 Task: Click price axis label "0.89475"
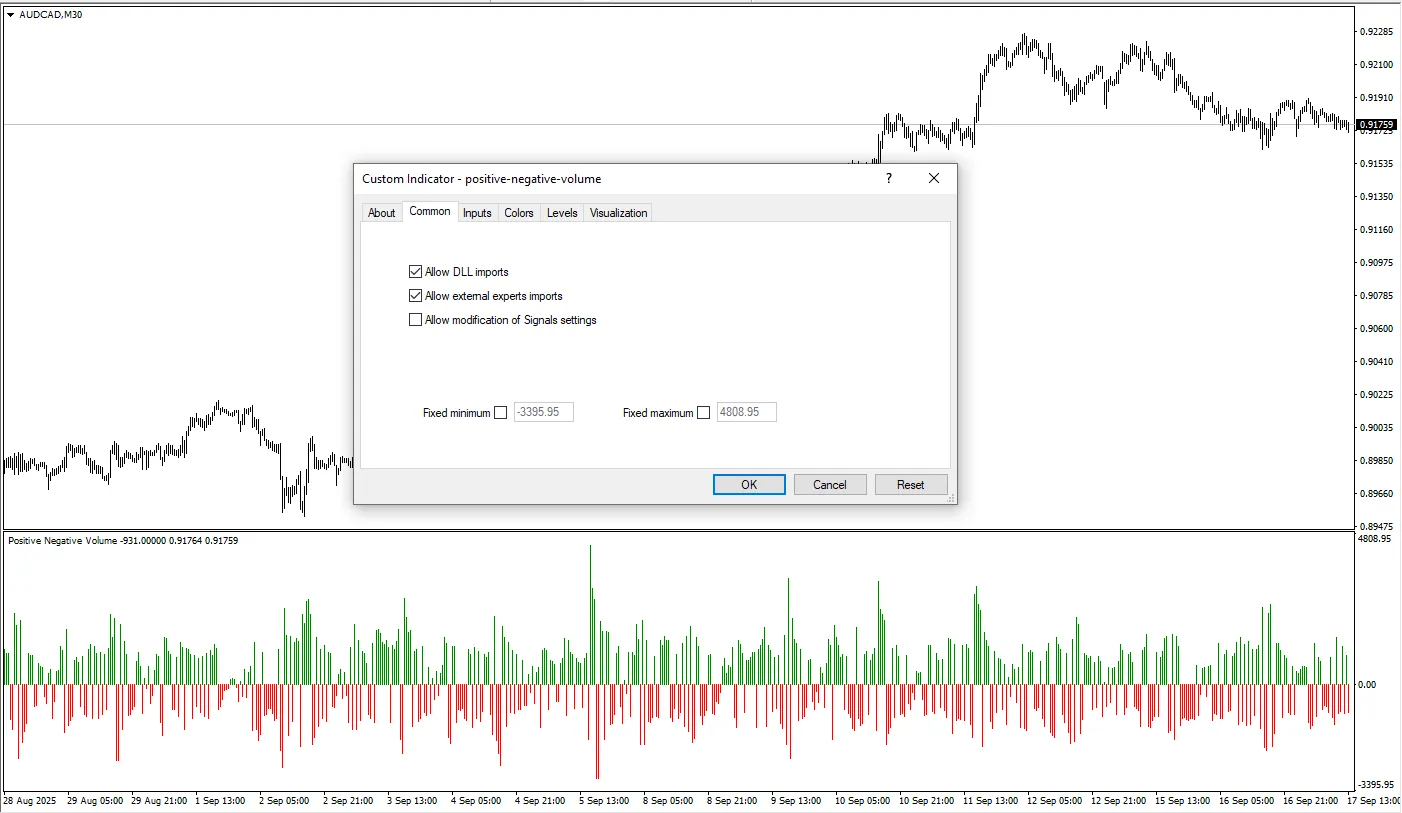click(x=1377, y=527)
